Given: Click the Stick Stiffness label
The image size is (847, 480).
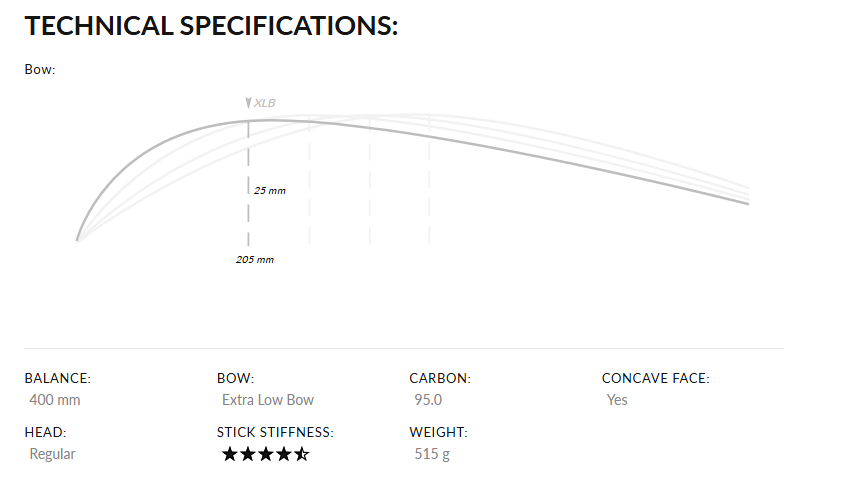Looking at the screenshot, I should (x=275, y=433).
